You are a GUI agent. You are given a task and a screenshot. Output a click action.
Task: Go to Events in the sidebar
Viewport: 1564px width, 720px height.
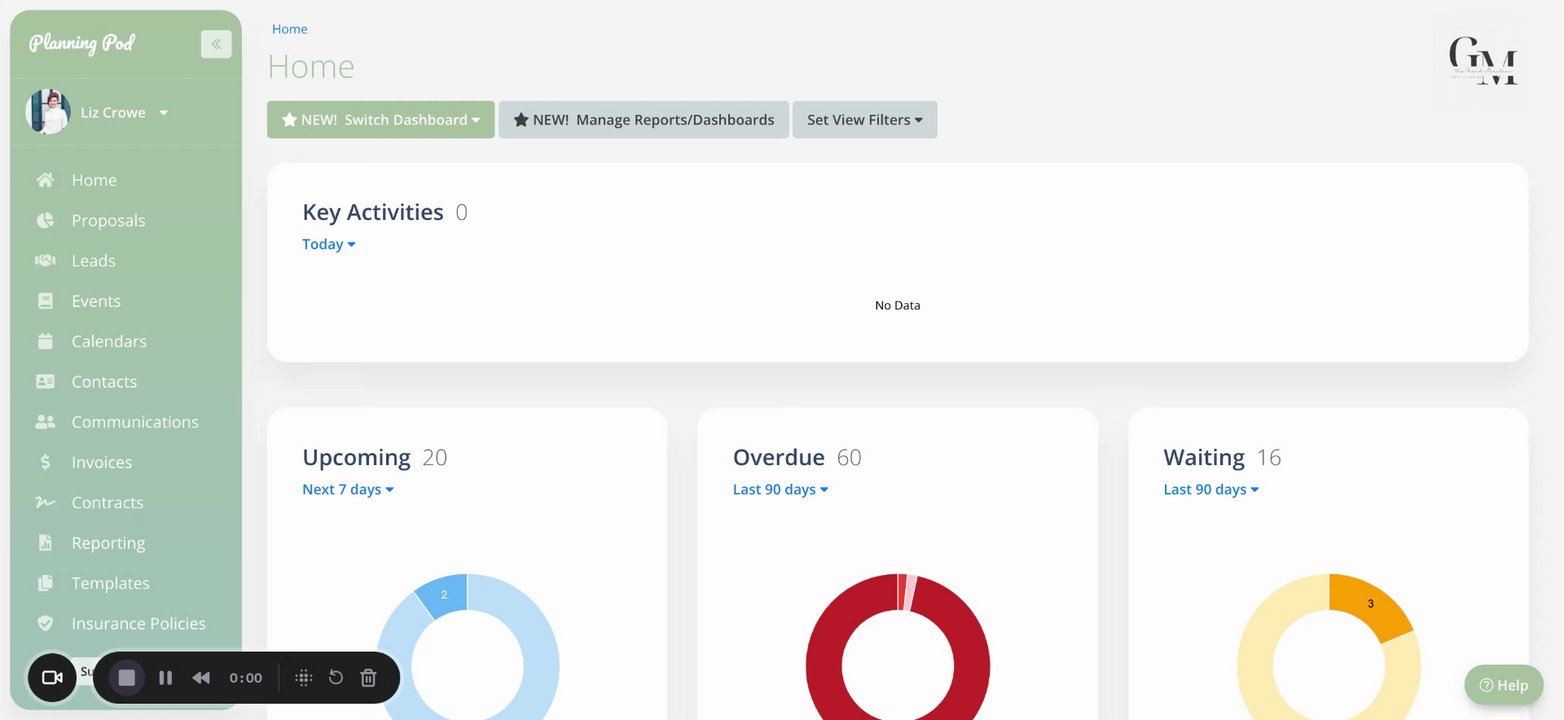[x=96, y=301]
